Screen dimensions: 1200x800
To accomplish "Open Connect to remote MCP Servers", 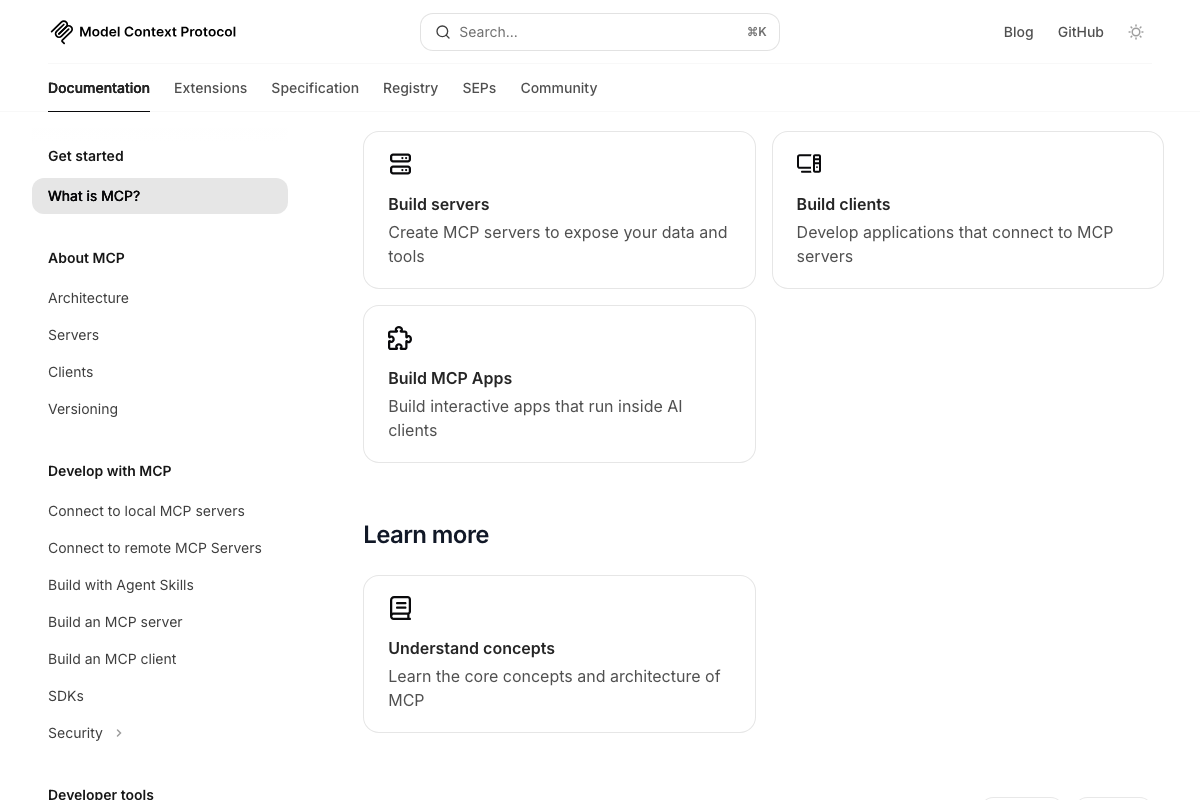I will [x=155, y=548].
